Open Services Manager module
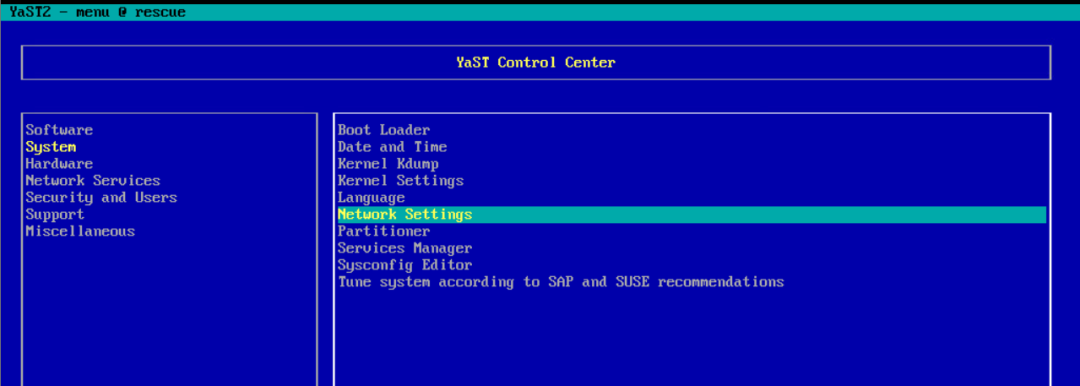 pos(405,248)
